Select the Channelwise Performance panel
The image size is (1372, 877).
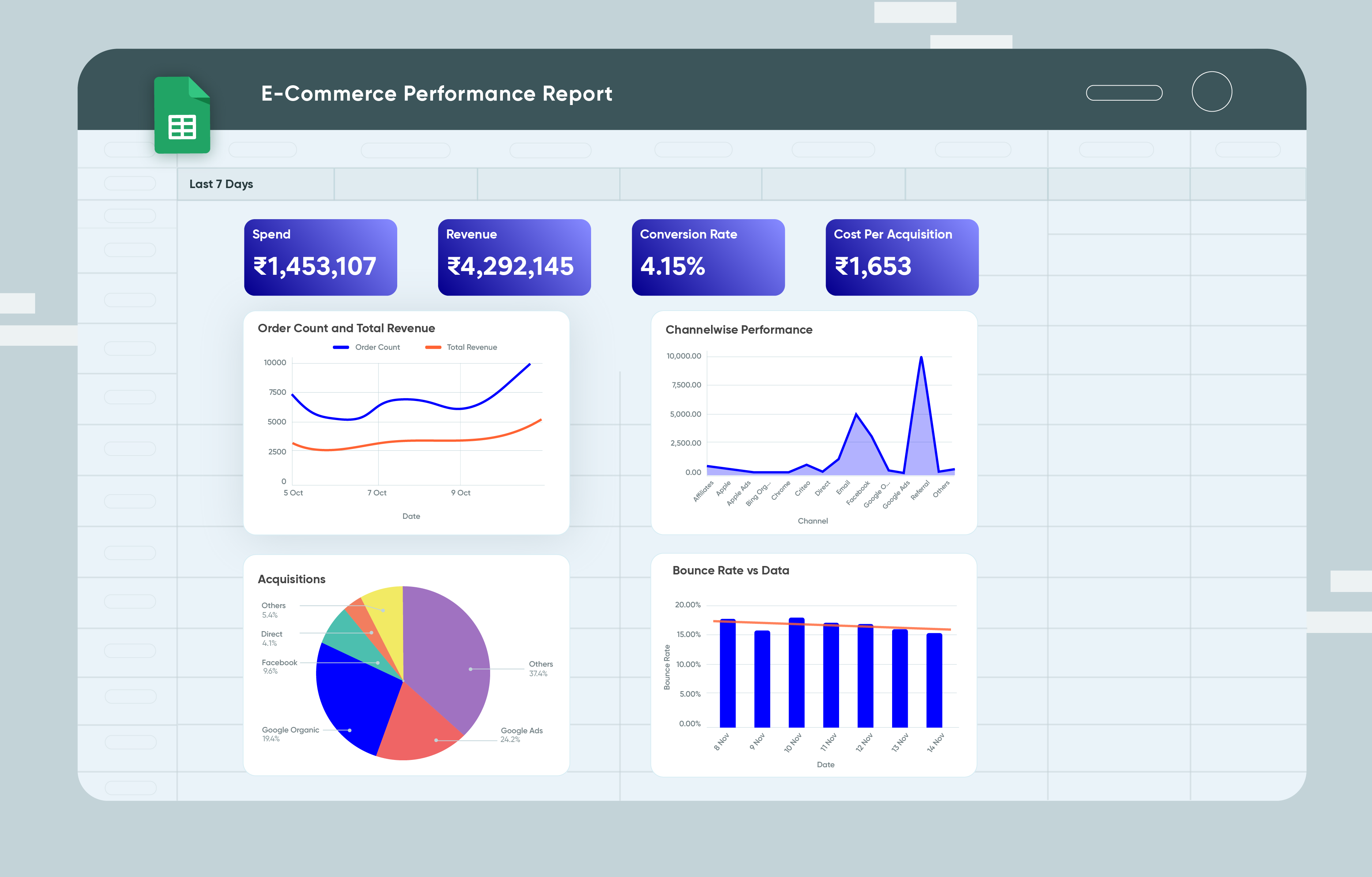(739, 329)
